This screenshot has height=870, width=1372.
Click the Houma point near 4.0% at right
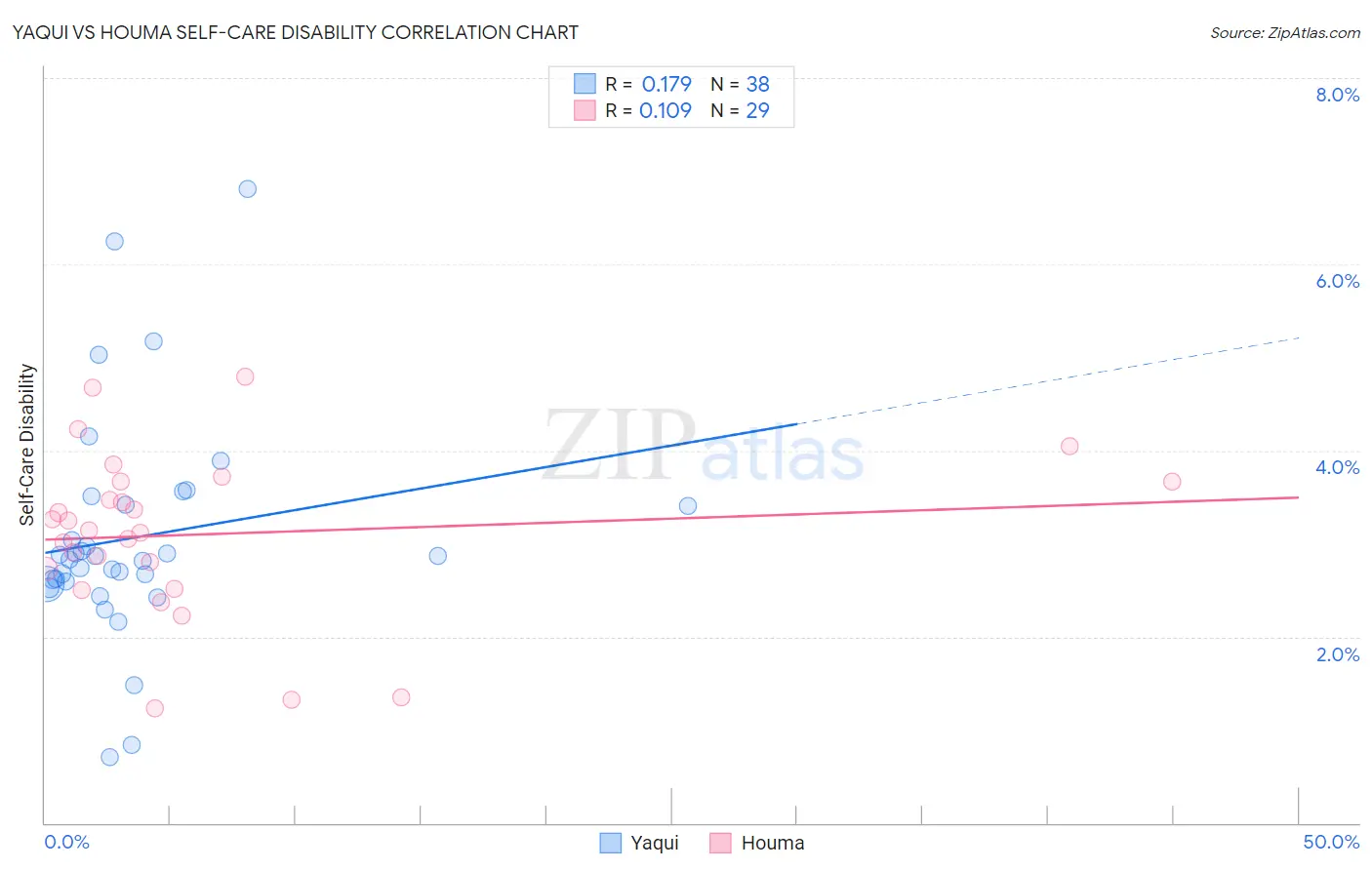point(1069,446)
